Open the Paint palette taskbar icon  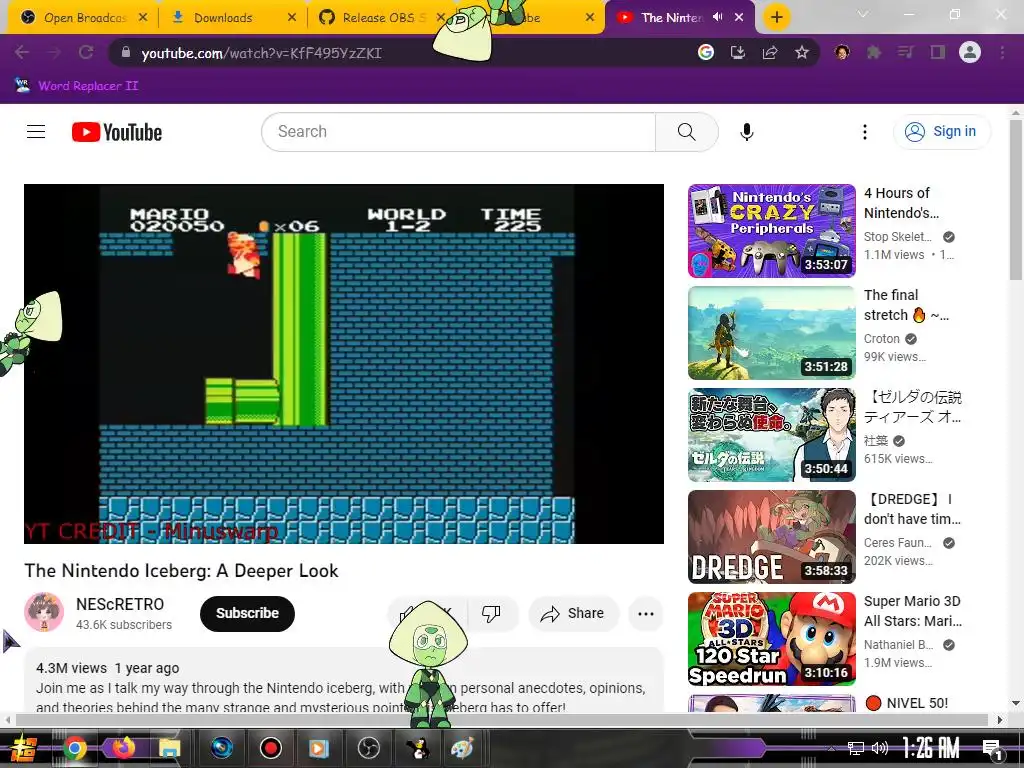463,748
